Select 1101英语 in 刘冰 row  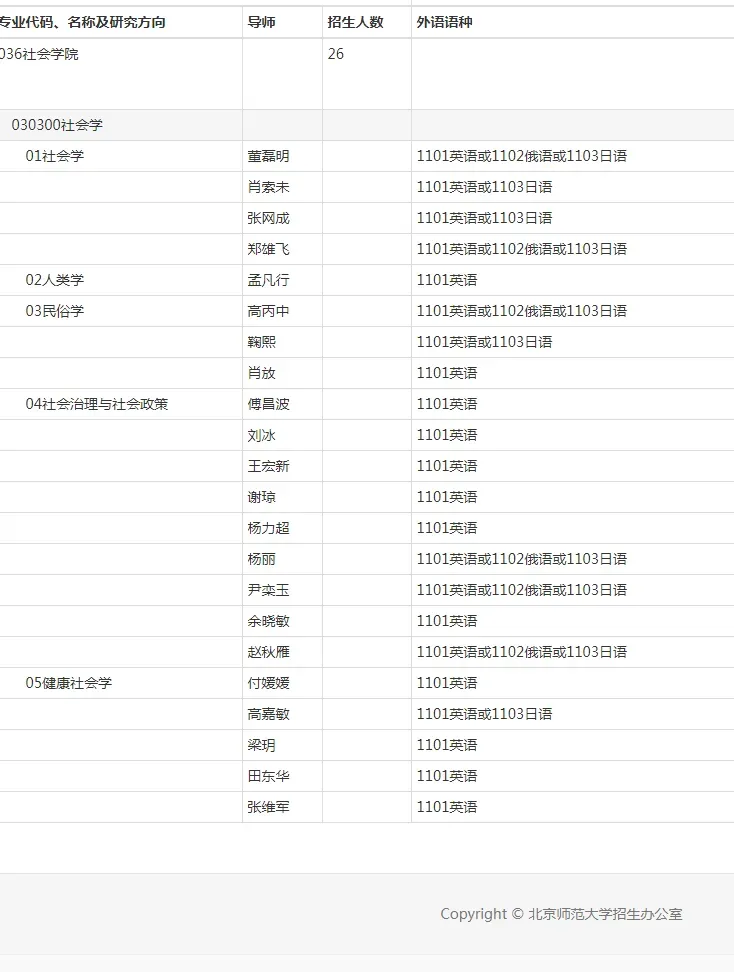click(x=447, y=435)
